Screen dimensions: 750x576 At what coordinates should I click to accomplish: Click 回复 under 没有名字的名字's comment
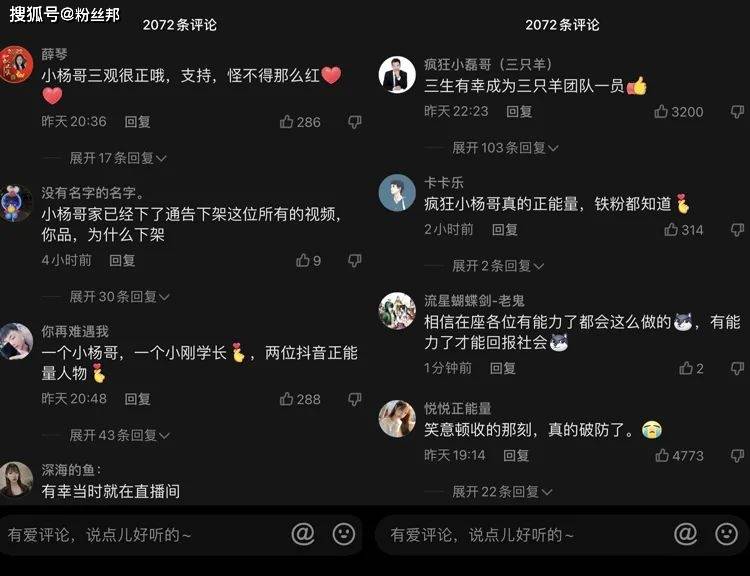[122, 260]
